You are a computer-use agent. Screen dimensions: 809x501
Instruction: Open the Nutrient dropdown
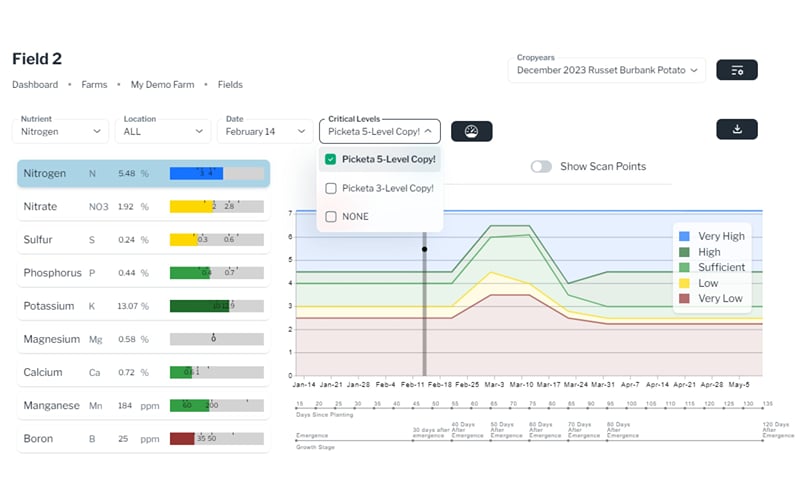tap(60, 132)
